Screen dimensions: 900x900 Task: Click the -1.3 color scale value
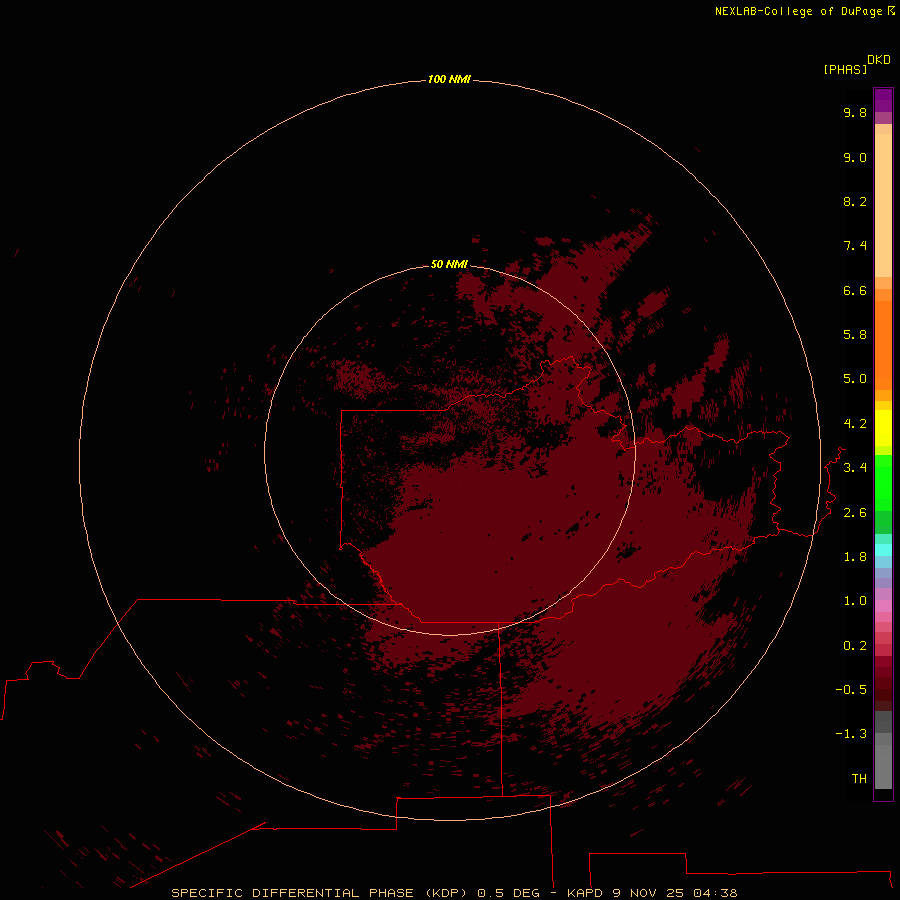coord(851,734)
